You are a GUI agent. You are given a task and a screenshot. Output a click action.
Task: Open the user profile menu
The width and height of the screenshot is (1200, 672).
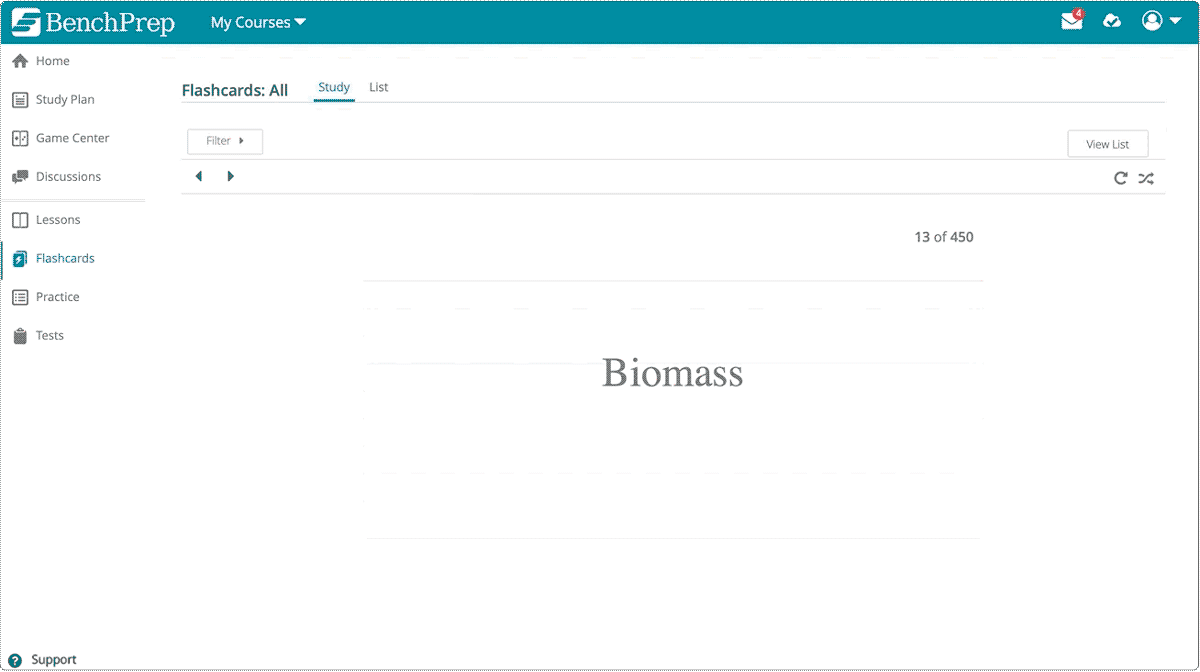tap(1161, 21)
